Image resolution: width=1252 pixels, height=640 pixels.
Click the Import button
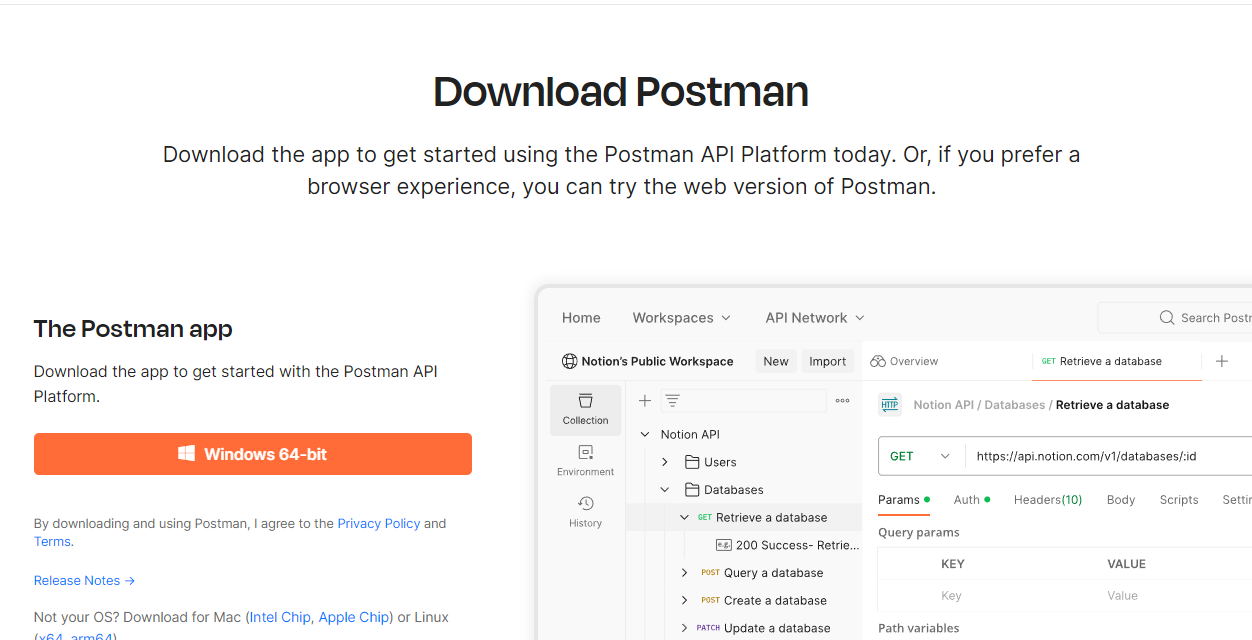coord(827,361)
